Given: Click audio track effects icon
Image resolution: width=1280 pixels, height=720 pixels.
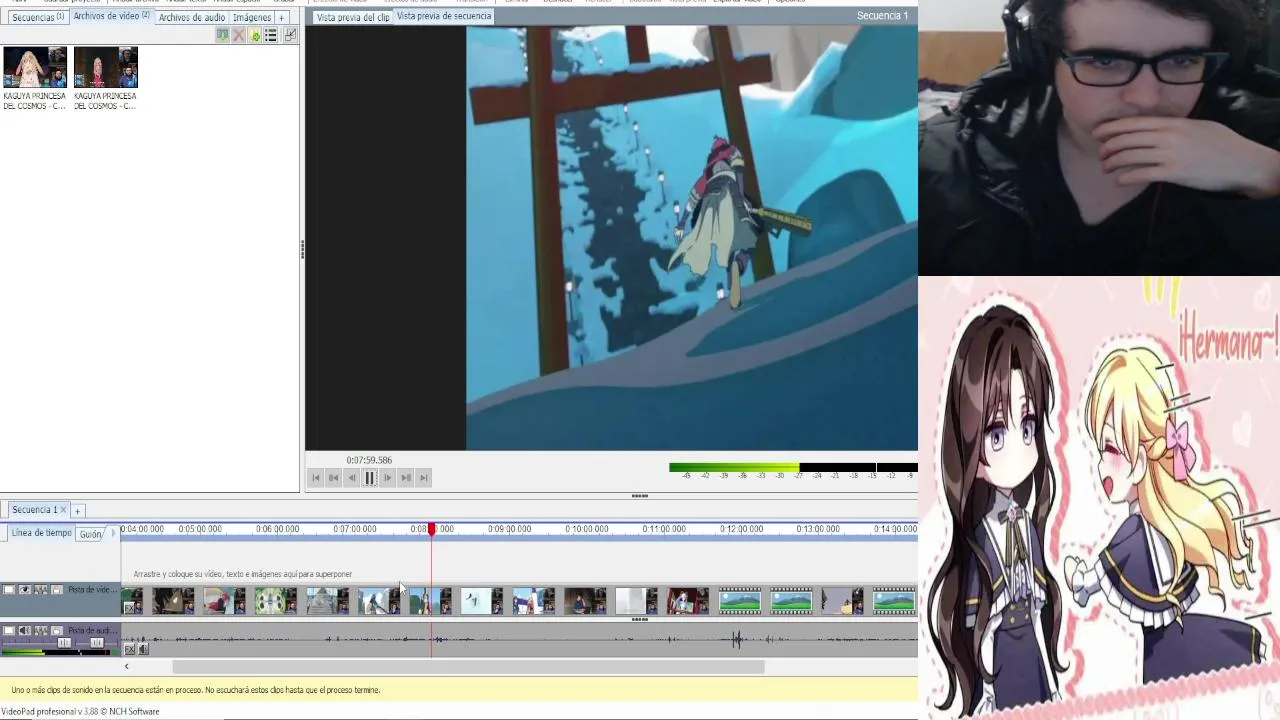Looking at the screenshot, I should [41, 630].
